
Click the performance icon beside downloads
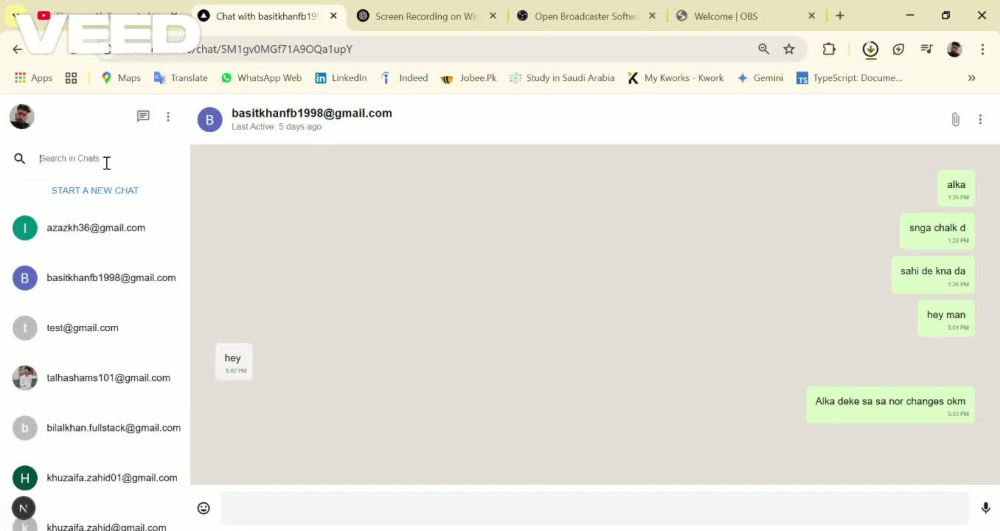point(899,49)
